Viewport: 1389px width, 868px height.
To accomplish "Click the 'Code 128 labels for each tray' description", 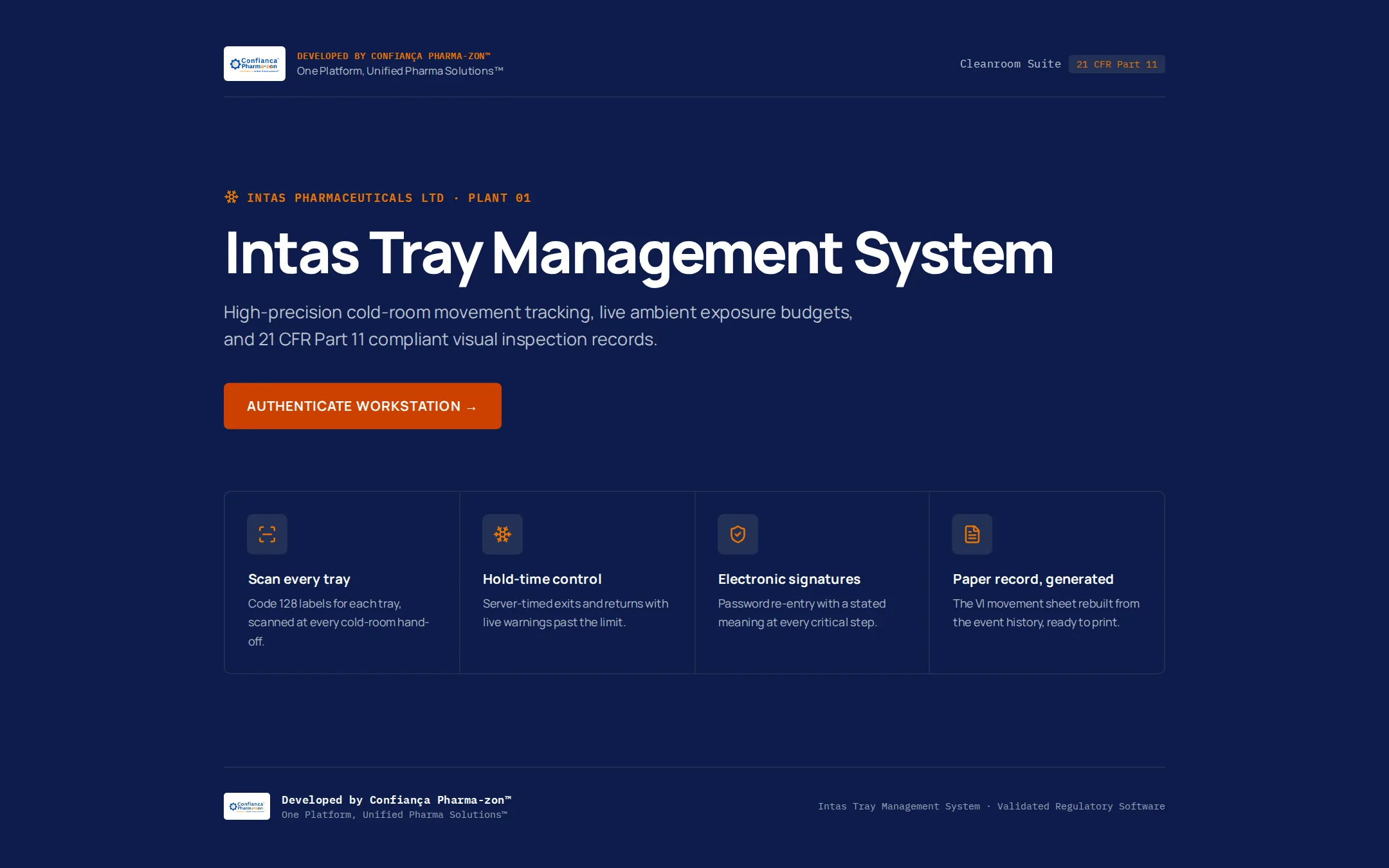I will coord(338,622).
